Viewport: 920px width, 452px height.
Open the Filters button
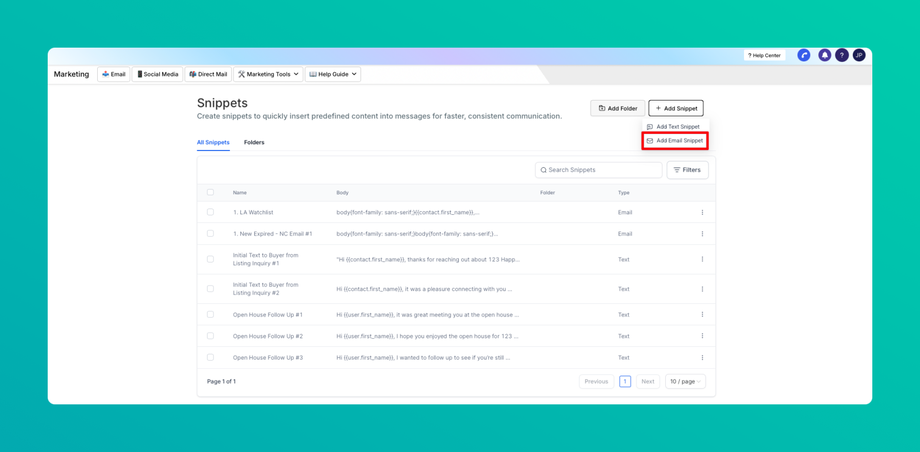(x=688, y=170)
